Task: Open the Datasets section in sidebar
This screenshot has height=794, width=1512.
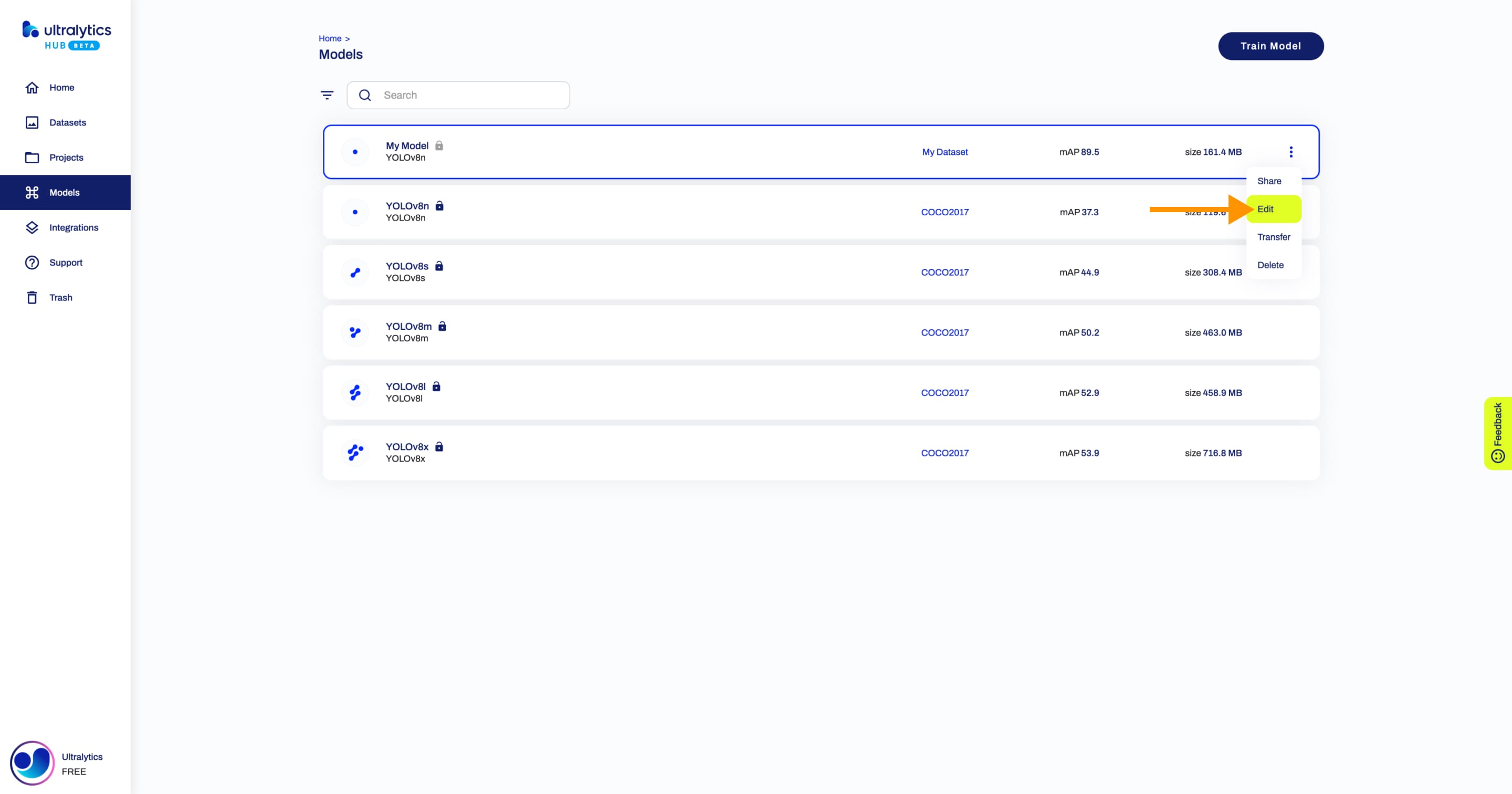Action: tap(69, 122)
